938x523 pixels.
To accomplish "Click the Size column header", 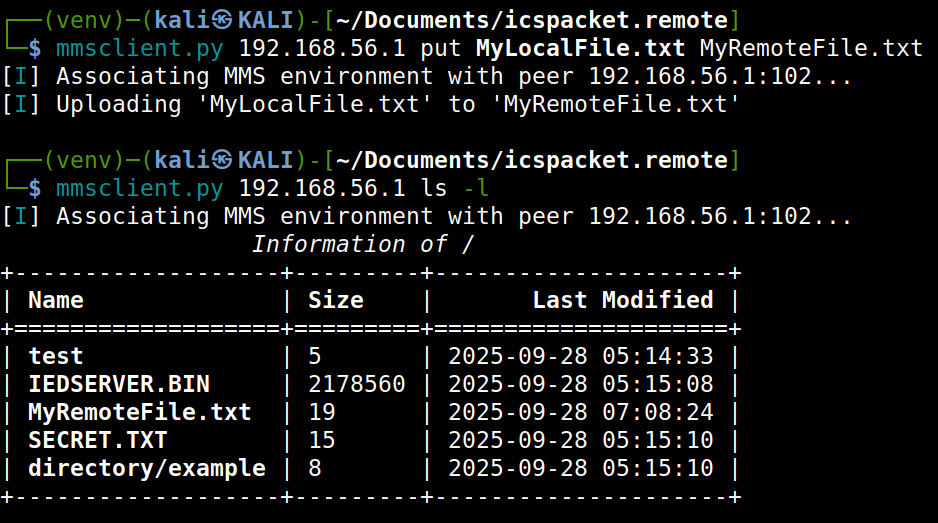I will (336, 300).
